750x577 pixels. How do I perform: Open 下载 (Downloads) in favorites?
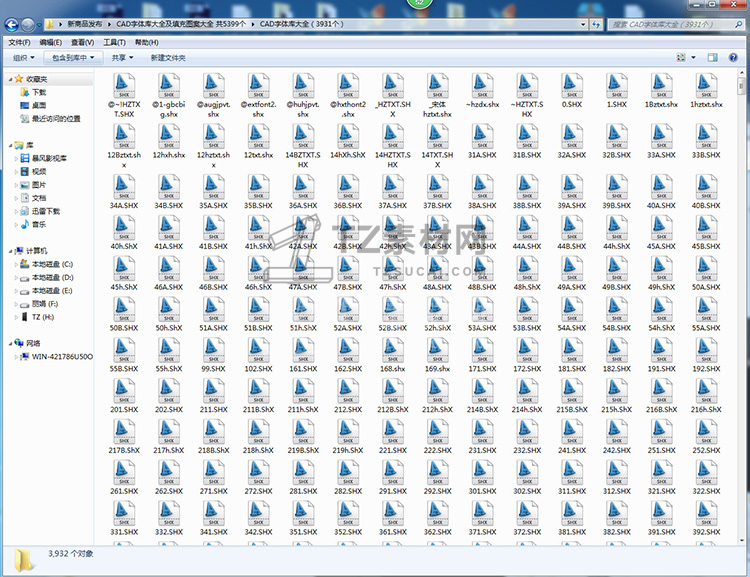(x=39, y=92)
